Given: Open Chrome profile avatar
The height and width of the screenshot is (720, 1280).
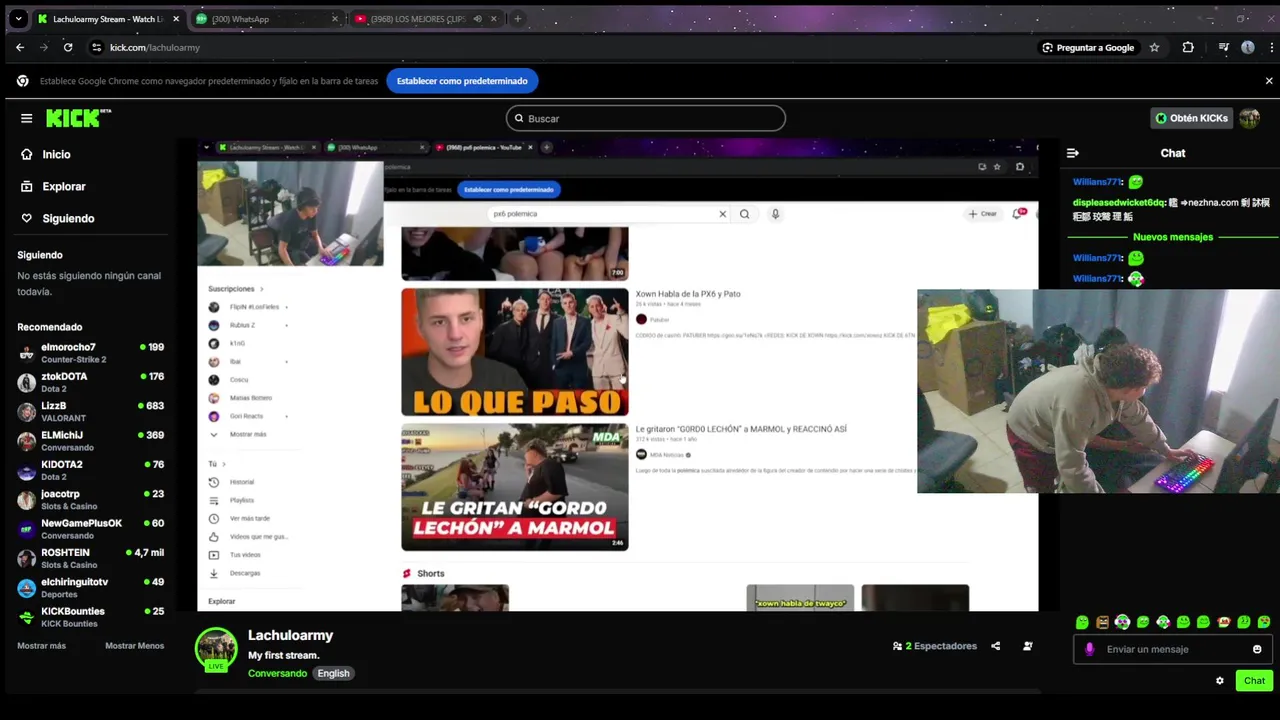Looking at the screenshot, I should tap(1248, 47).
